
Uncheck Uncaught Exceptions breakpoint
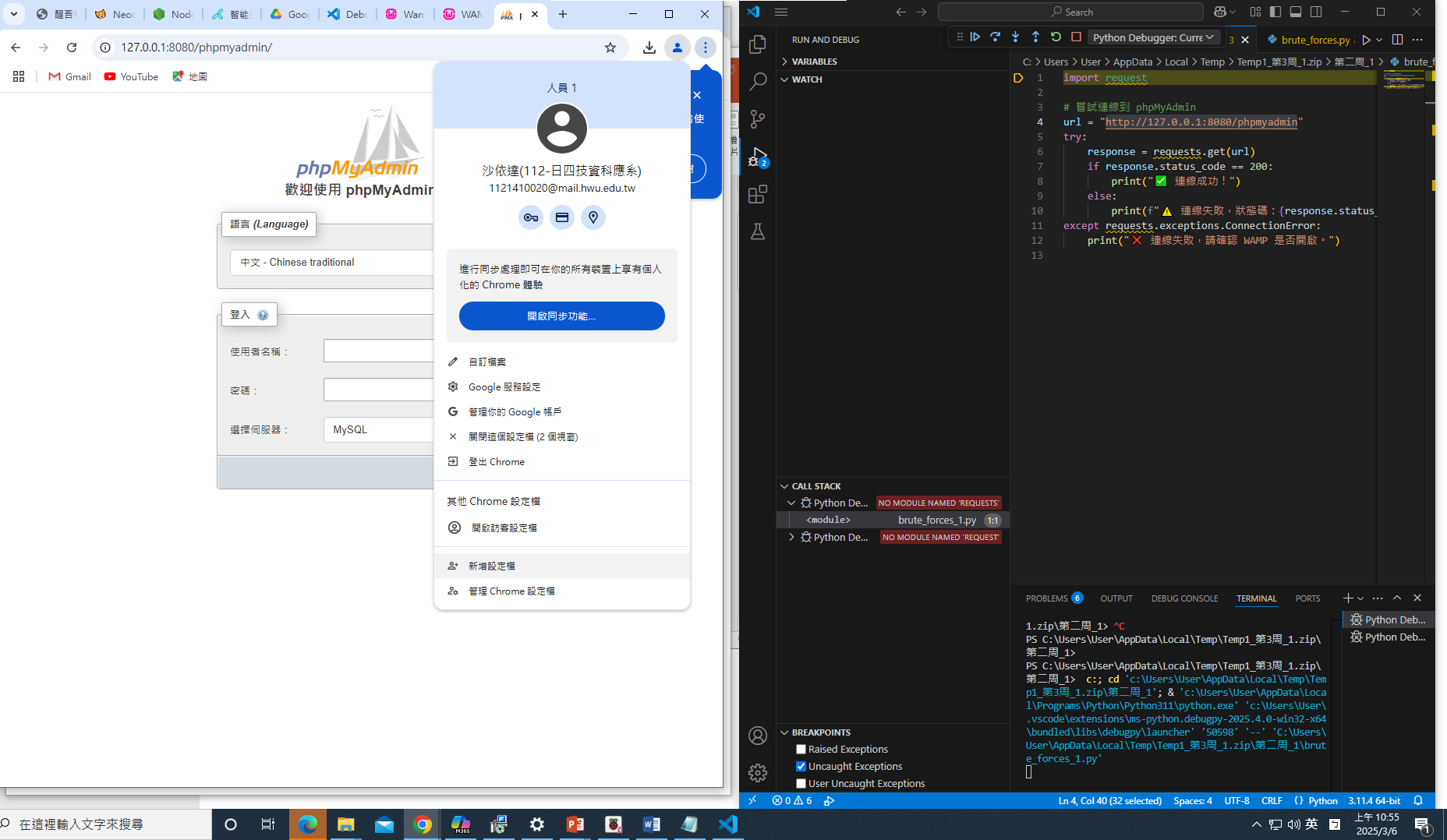pyautogui.click(x=801, y=767)
